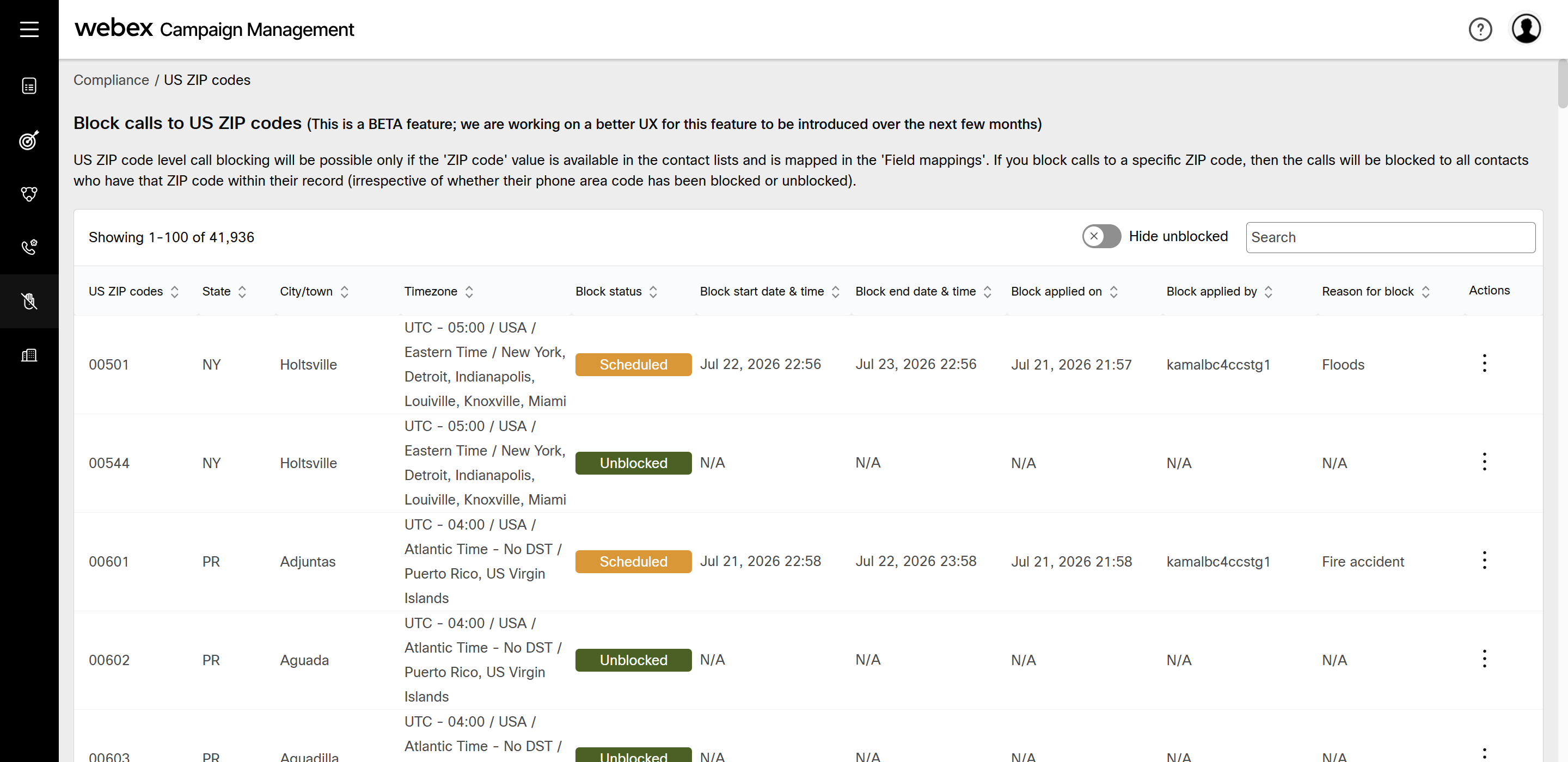Open actions menu for ZIP 00544
The width and height of the screenshot is (1568, 762).
[x=1484, y=462]
